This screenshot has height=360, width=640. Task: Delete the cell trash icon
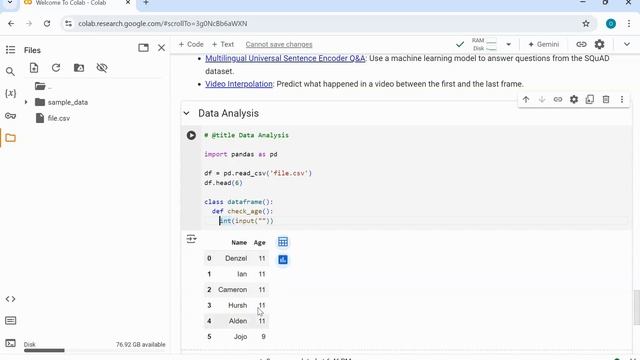coord(606,99)
